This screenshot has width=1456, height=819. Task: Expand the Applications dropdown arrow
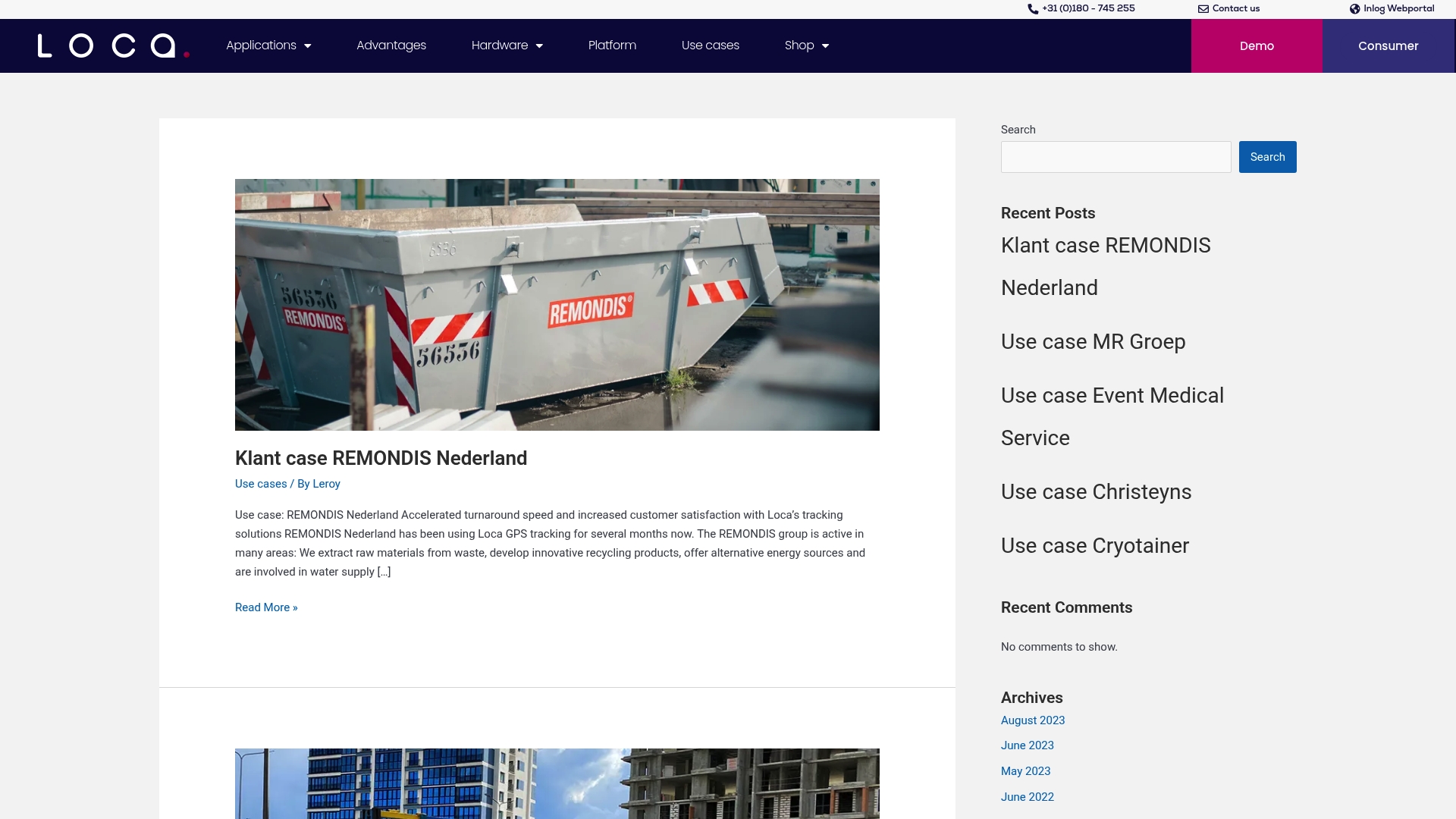tap(308, 46)
